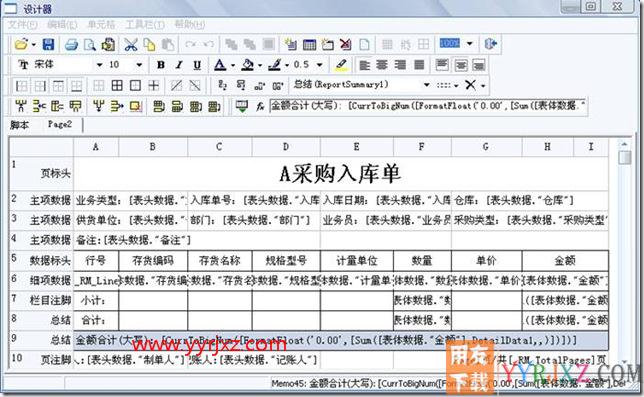Click the copy icon
644x397 pixels.
point(150,44)
